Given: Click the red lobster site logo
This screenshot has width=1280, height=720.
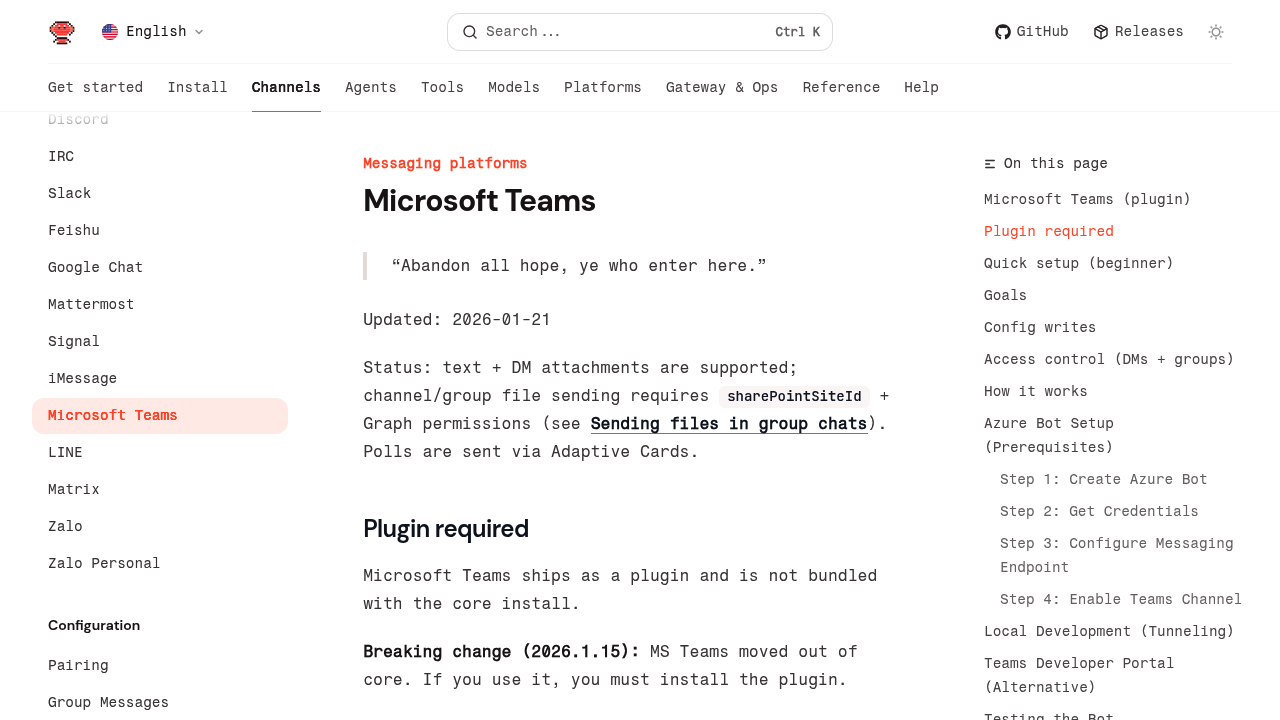Looking at the screenshot, I should coord(62,32).
